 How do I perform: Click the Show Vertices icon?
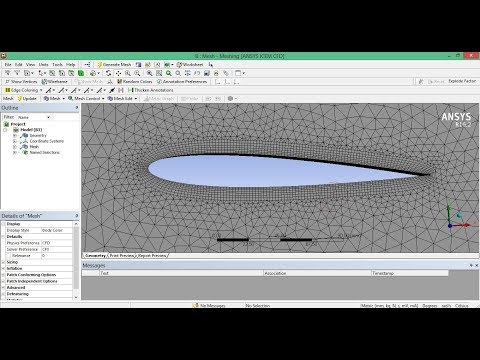[x=7, y=82]
